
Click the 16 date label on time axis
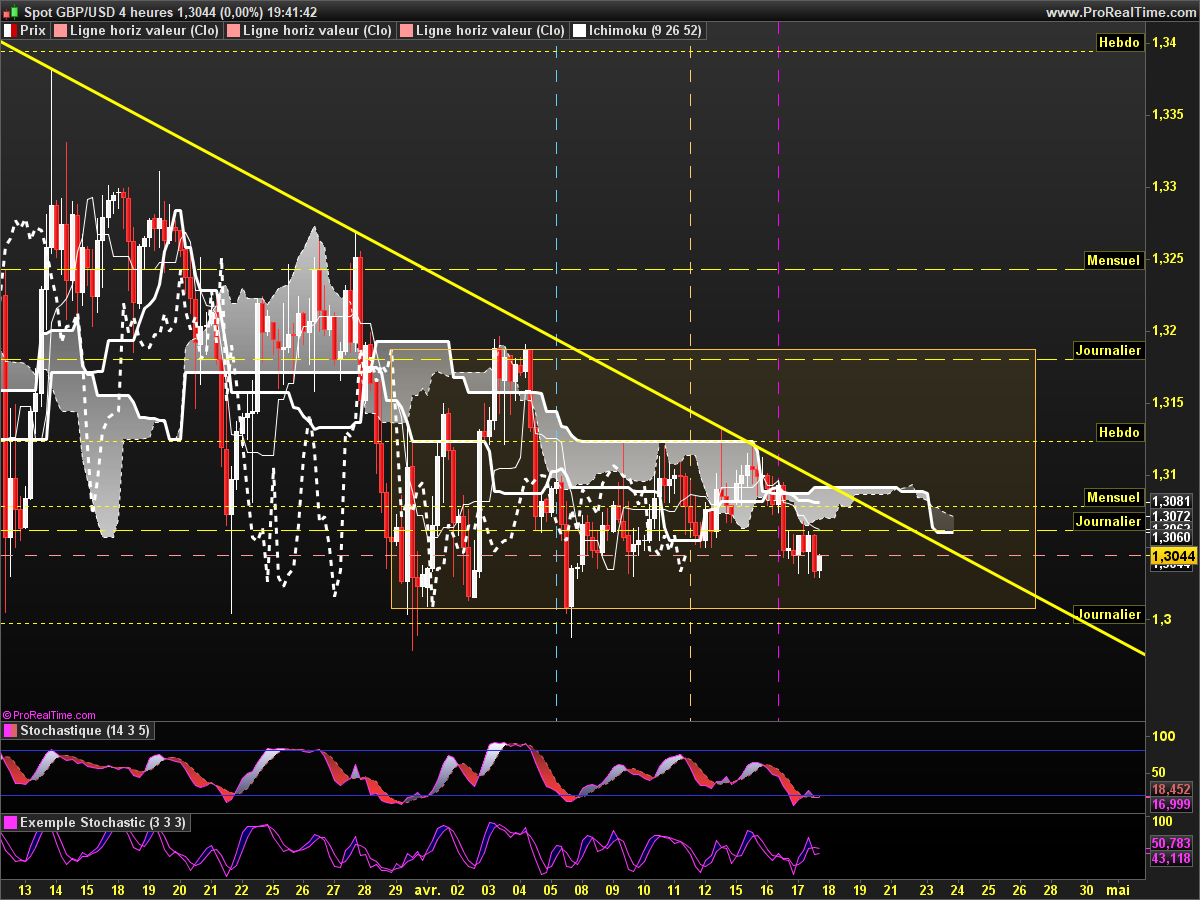point(767,889)
